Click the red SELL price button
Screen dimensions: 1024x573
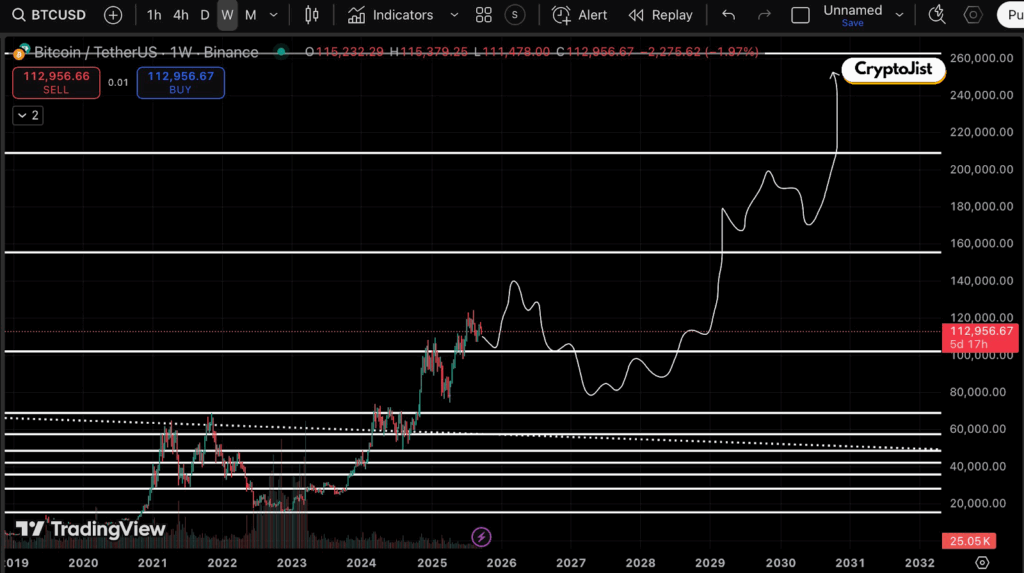pos(56,82)
